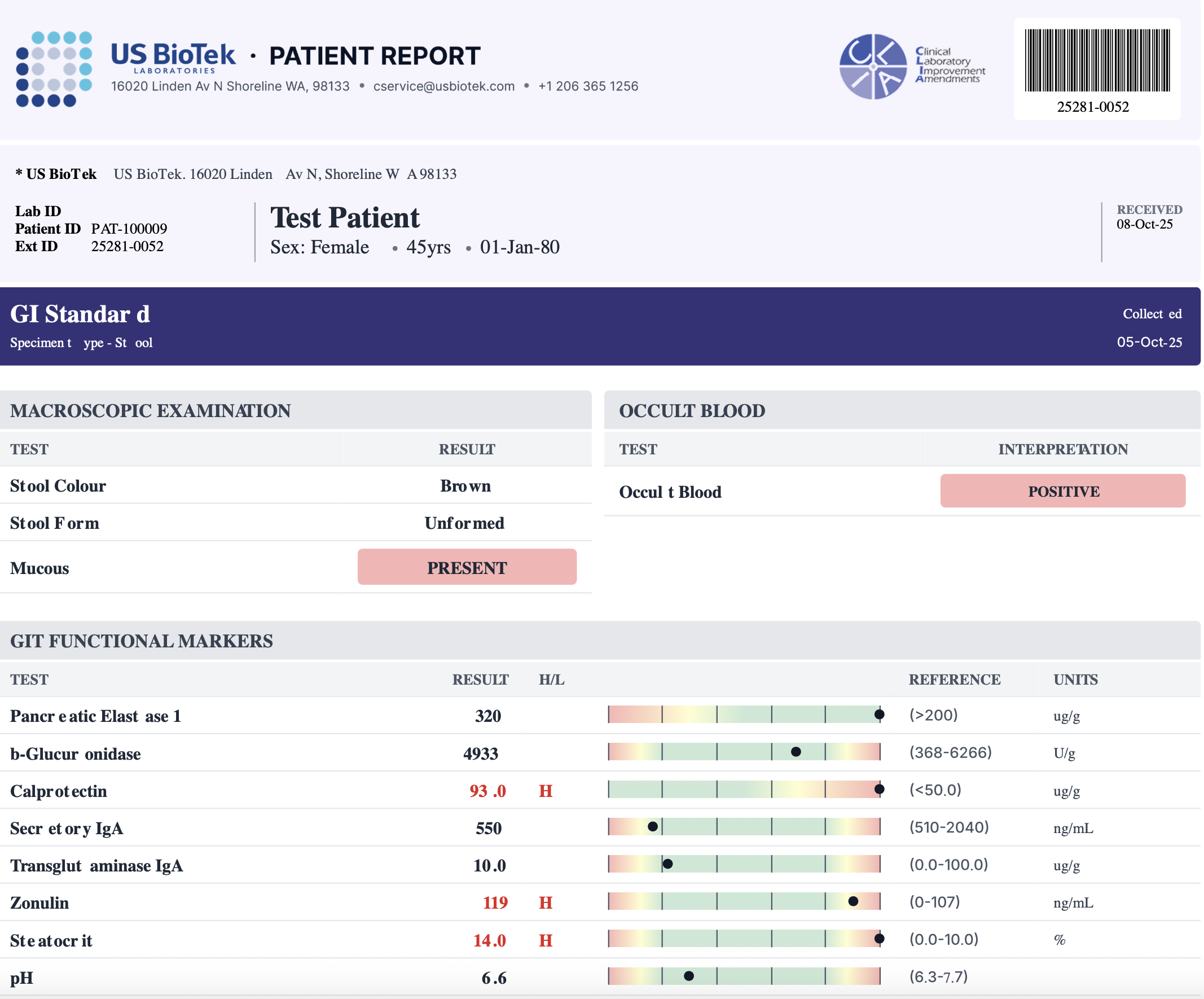Screen dimensions: 1204x999
Task: Click the UNITS column header
Action: pos(1075,680)
